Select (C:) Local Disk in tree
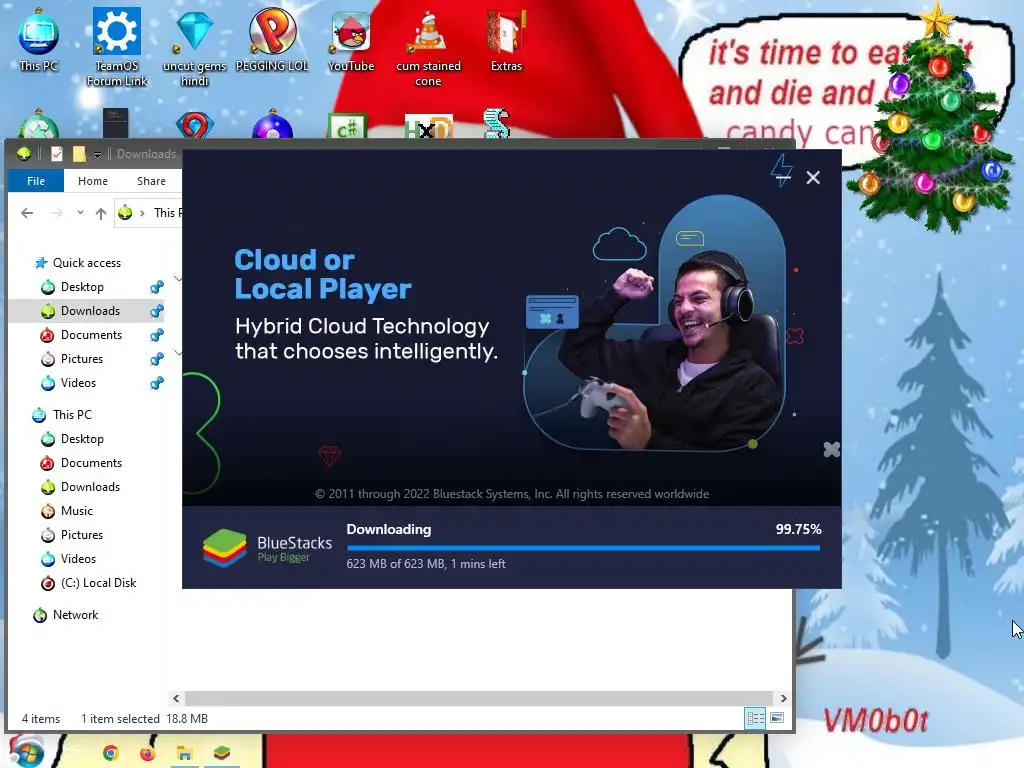 coord(98,583)
